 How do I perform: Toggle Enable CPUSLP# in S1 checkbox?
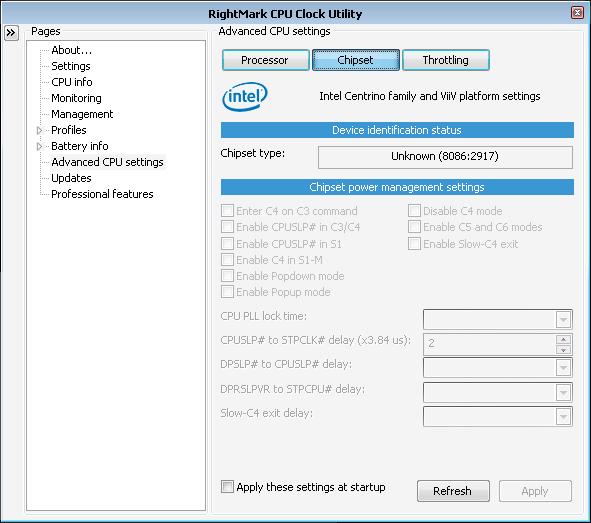coord(227,244)
